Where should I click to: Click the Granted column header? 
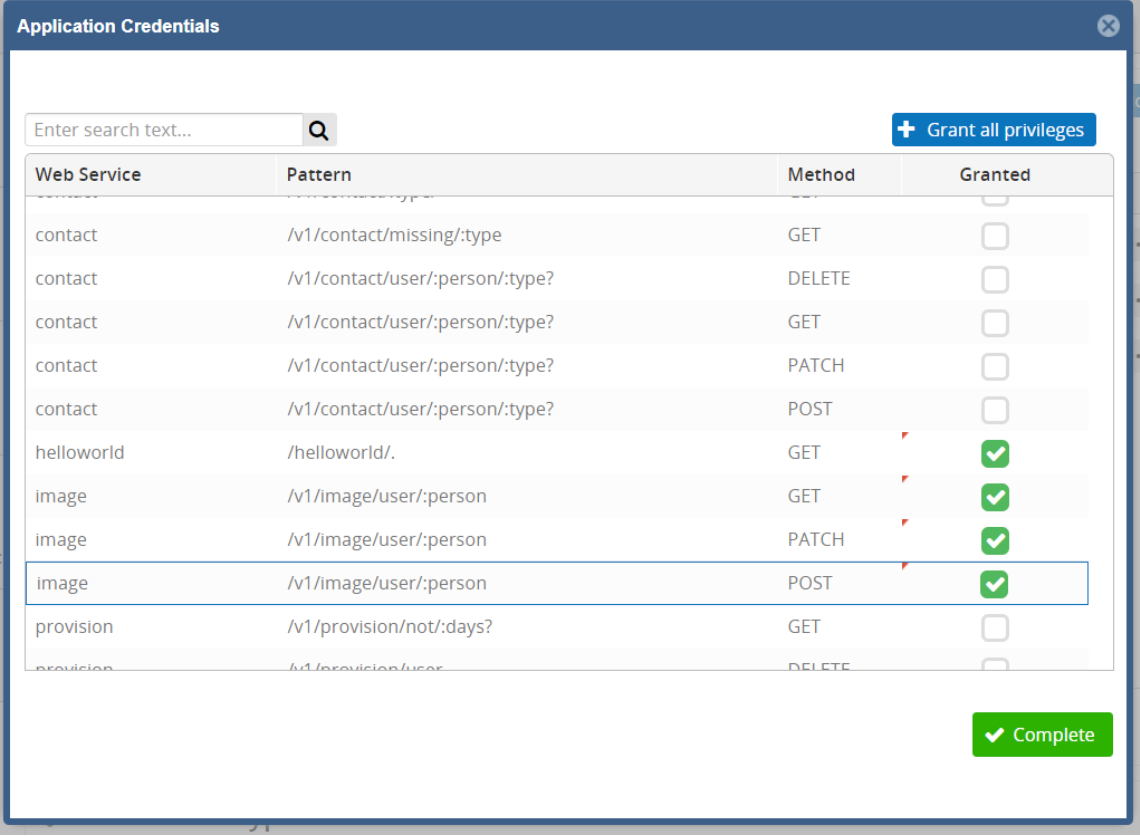point(994,175)
